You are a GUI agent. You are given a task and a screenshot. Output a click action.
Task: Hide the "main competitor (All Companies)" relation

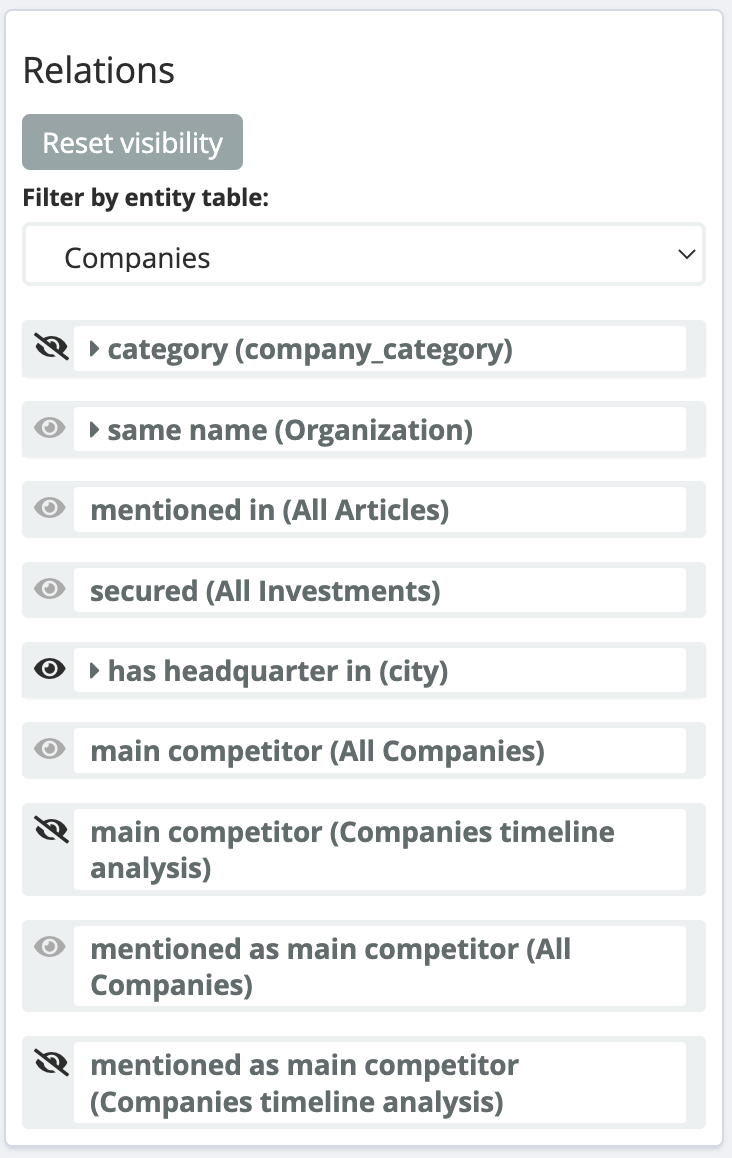pos(49,749)
